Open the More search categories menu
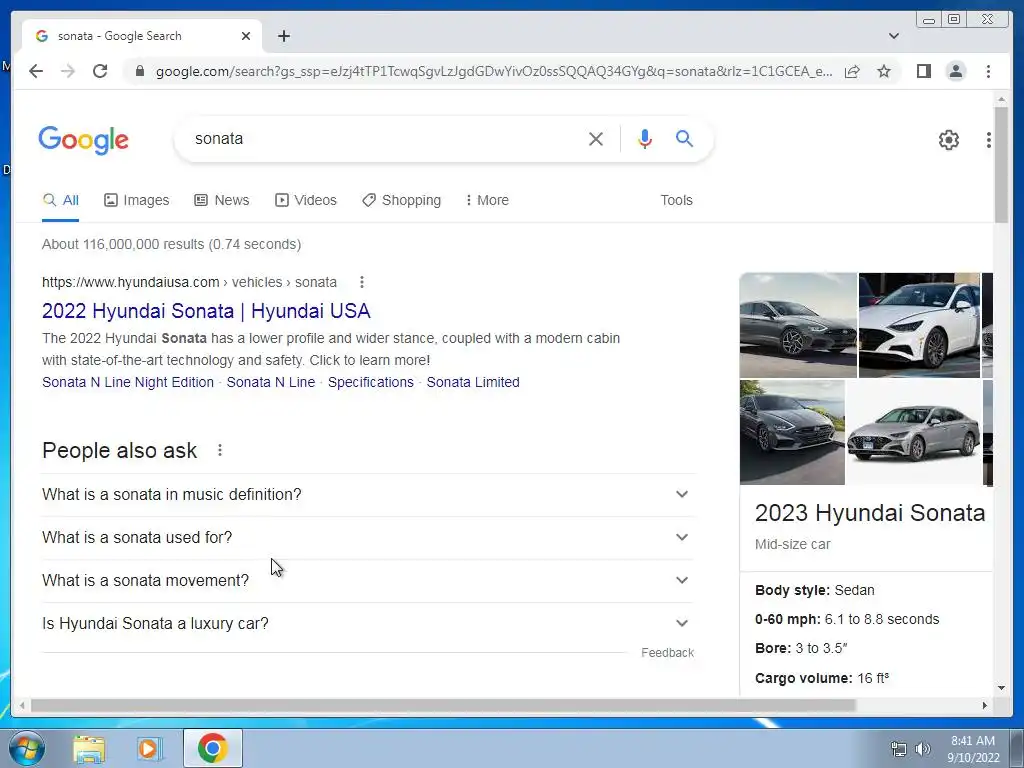The image size is (1024, 768). click(x=487, y=200)
